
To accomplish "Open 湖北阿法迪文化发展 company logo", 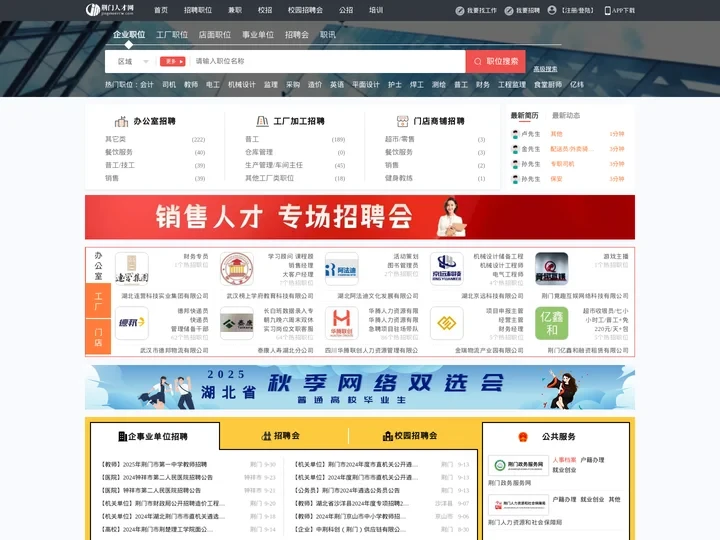I will [x=342, y=269].
